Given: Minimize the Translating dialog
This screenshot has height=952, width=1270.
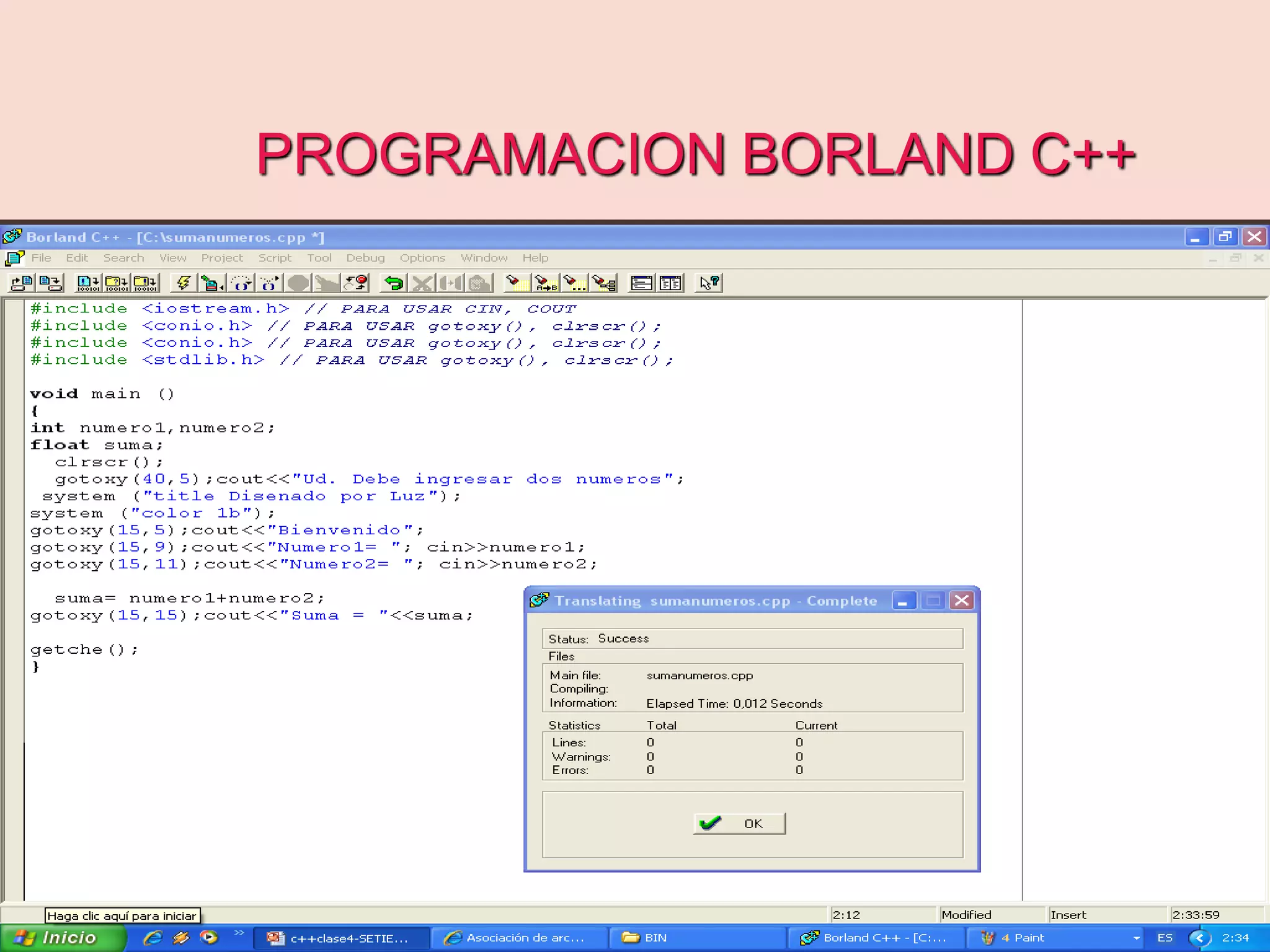Looking at the screenshot, I should 904,601.
